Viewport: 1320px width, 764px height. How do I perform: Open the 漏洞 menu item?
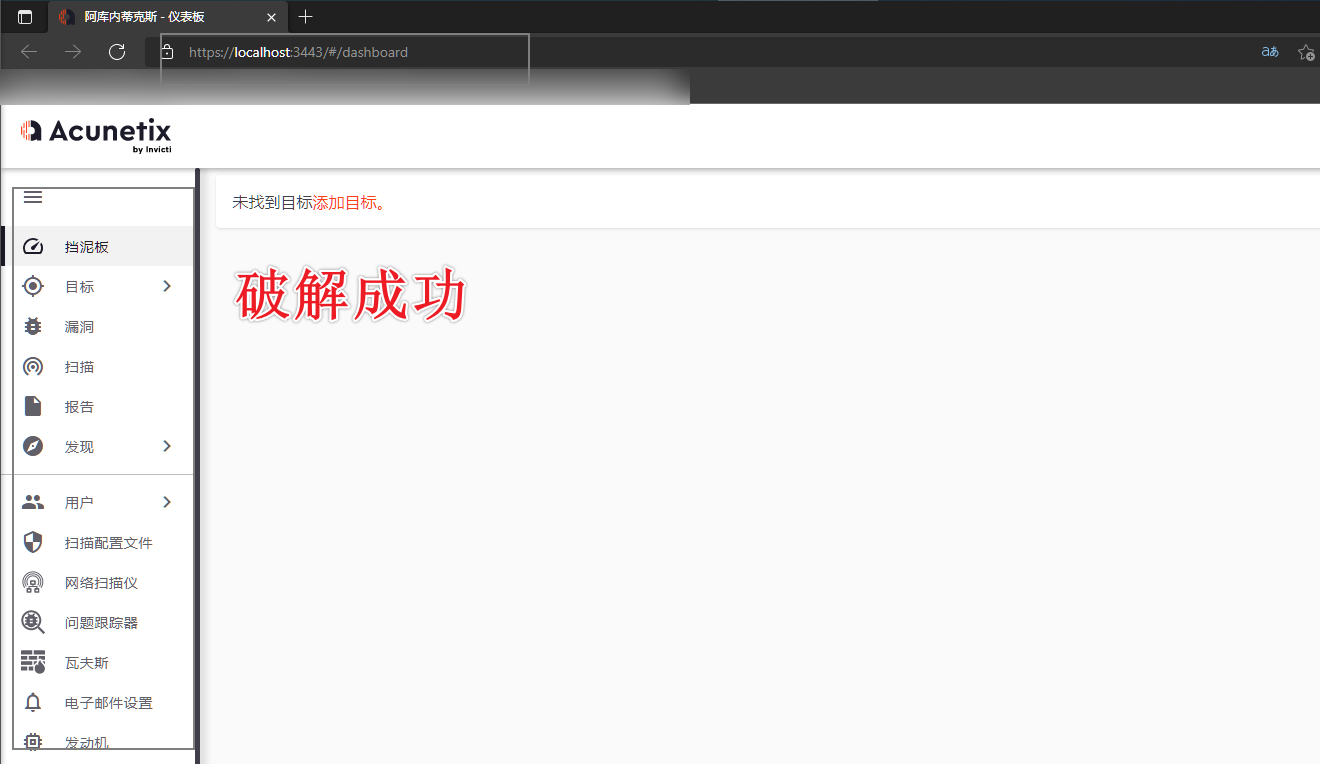[99, 327]
